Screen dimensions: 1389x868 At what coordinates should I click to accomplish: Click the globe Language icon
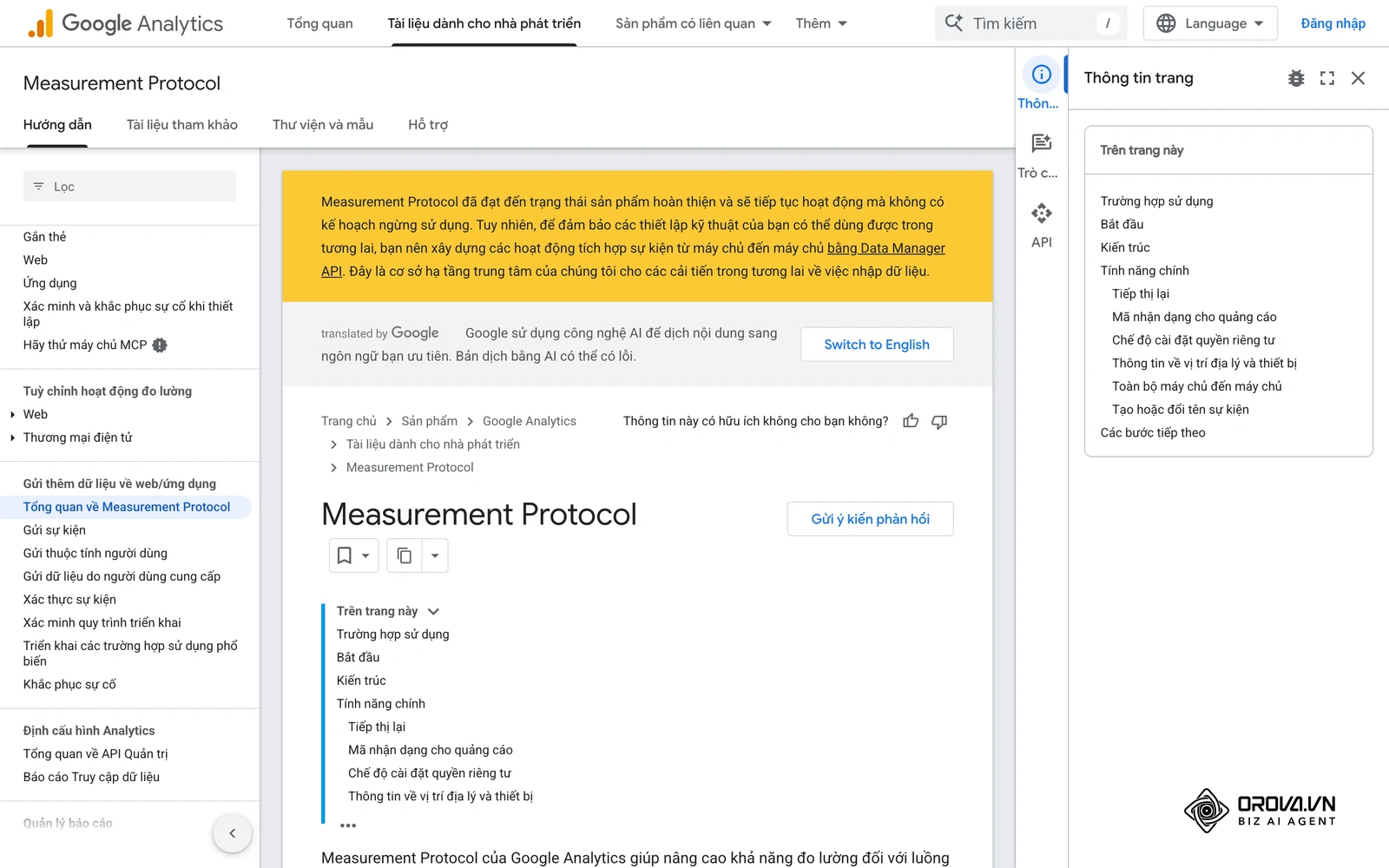pos(1166,23)
